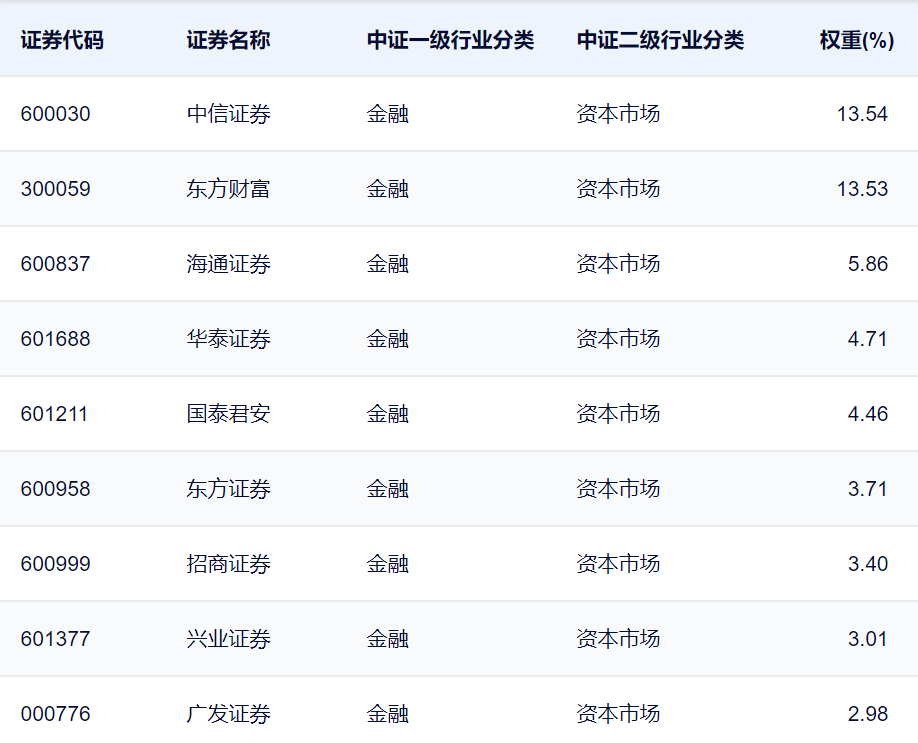918x743 pixels.
Task: Click stock code 000776
Action: [x=56, y=714]
